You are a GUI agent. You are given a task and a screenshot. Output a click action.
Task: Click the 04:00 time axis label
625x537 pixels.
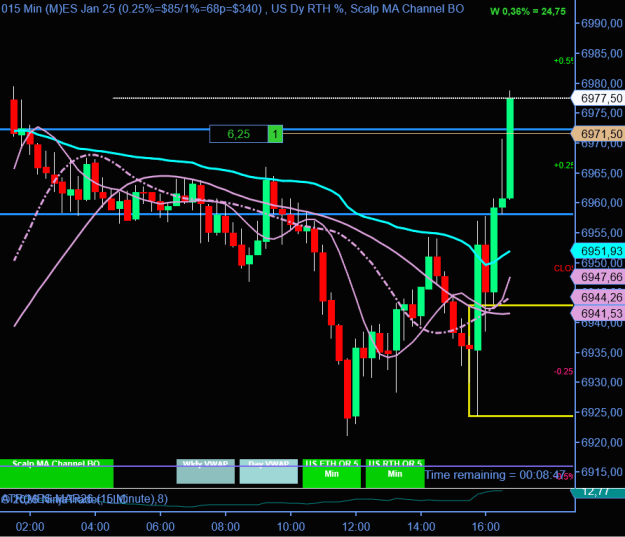(95, 527)
